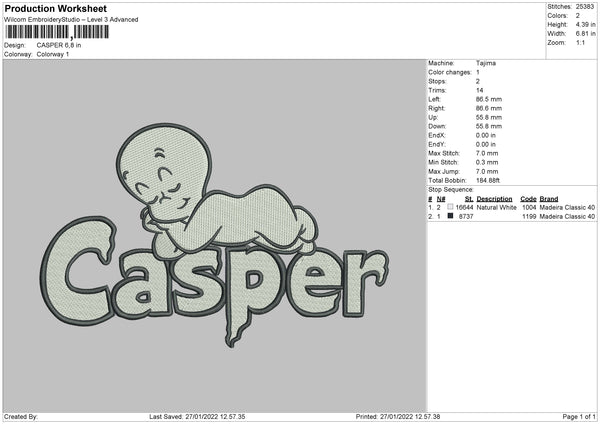Viewport: 600px width, 424px height.
Task: Click the Colorway 1 label
Action: coord(53,54)
